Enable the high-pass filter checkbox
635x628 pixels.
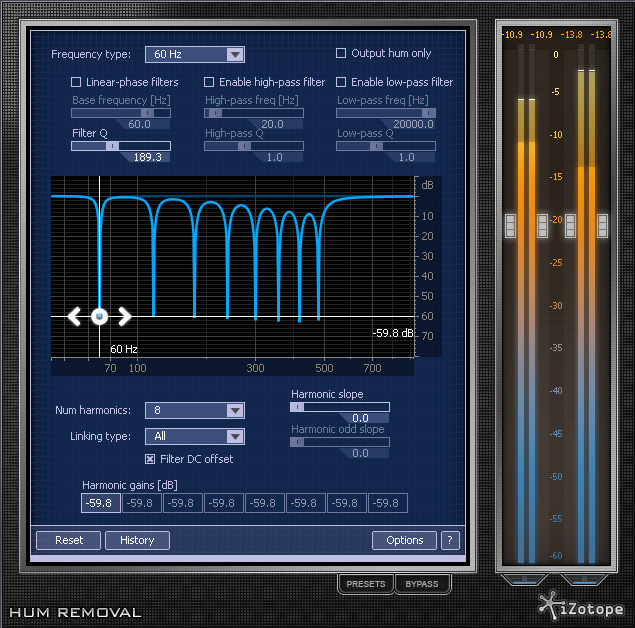point(210,82)
